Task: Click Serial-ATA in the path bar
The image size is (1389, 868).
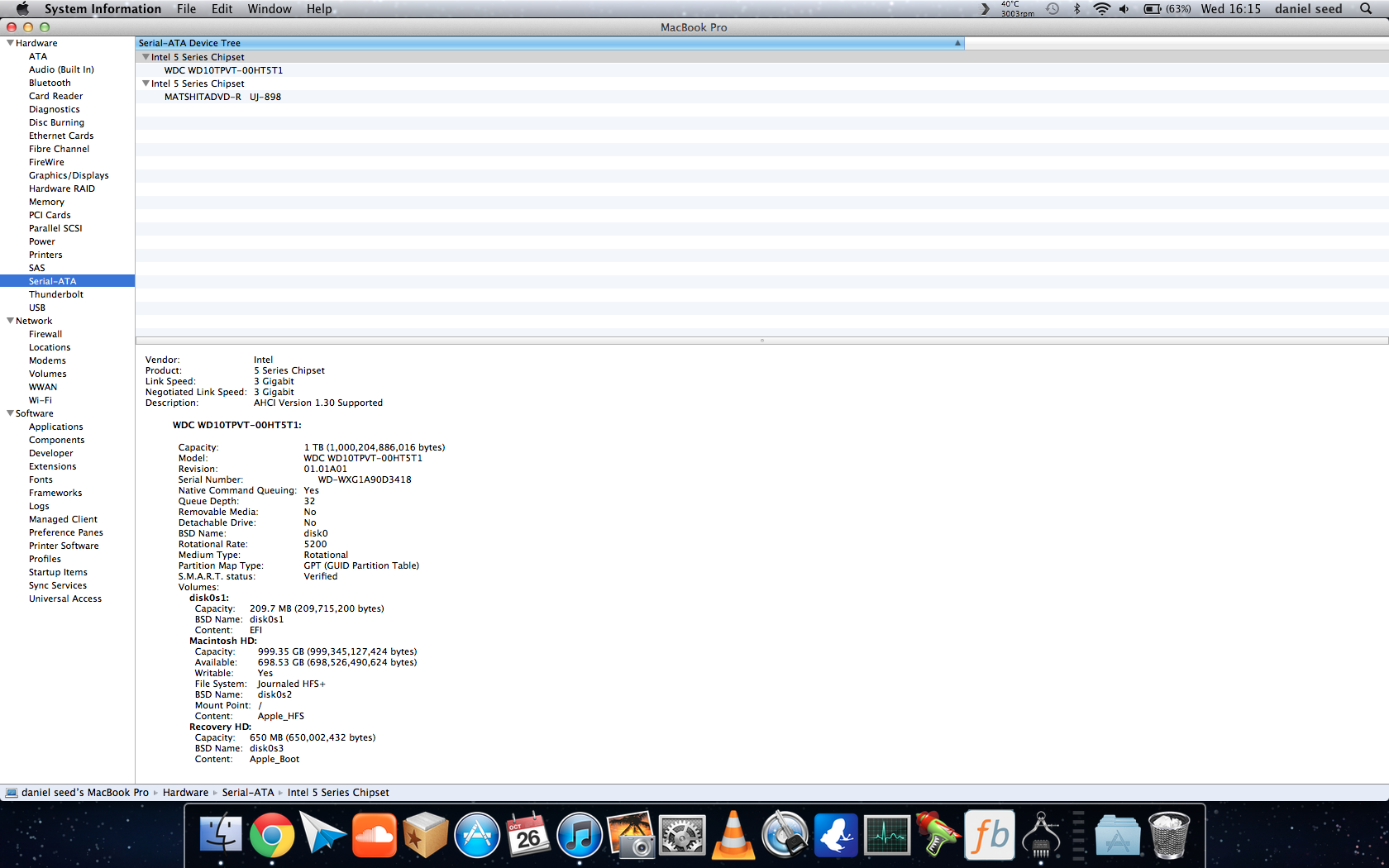Action: tap(248, 792)
